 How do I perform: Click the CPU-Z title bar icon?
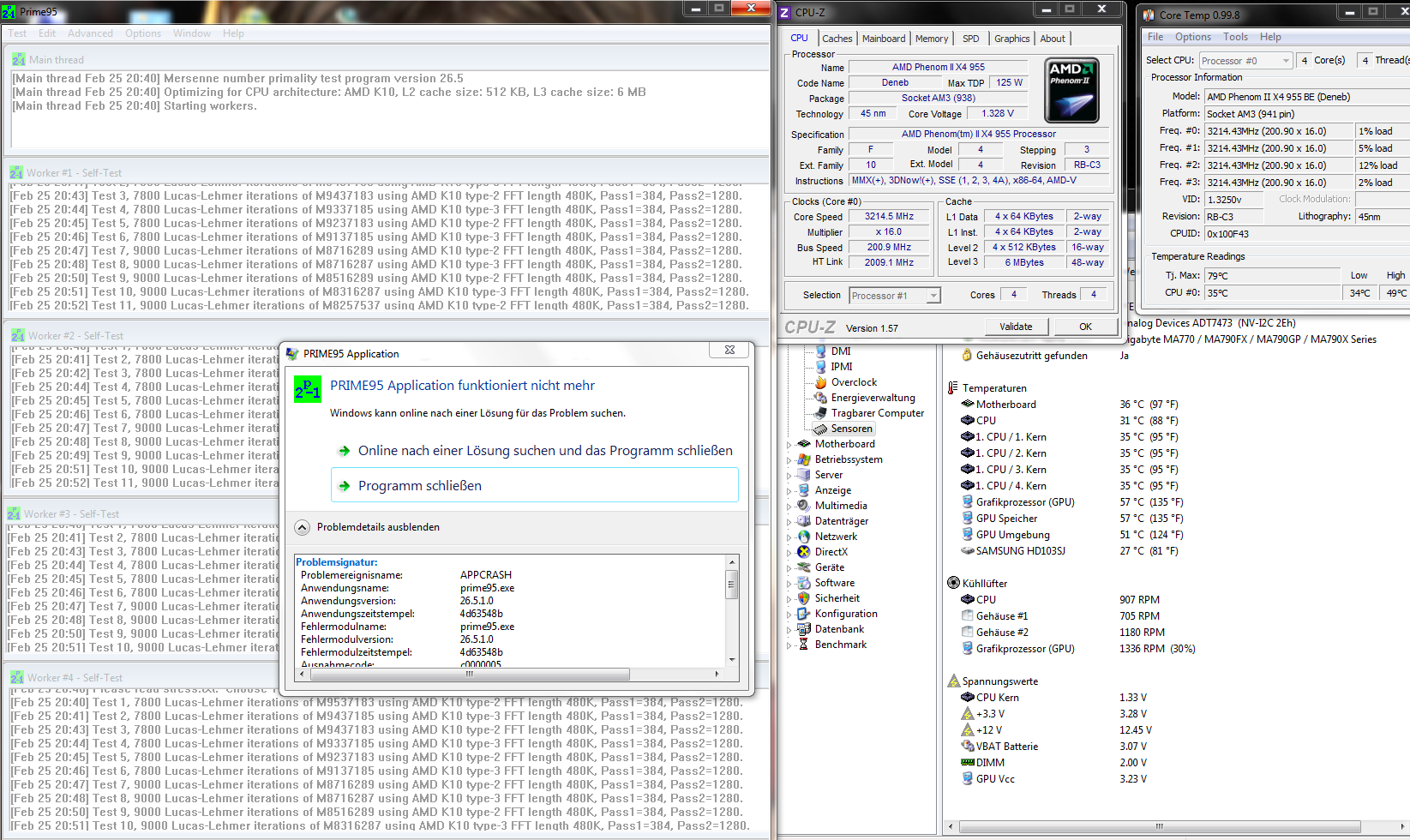784,13
